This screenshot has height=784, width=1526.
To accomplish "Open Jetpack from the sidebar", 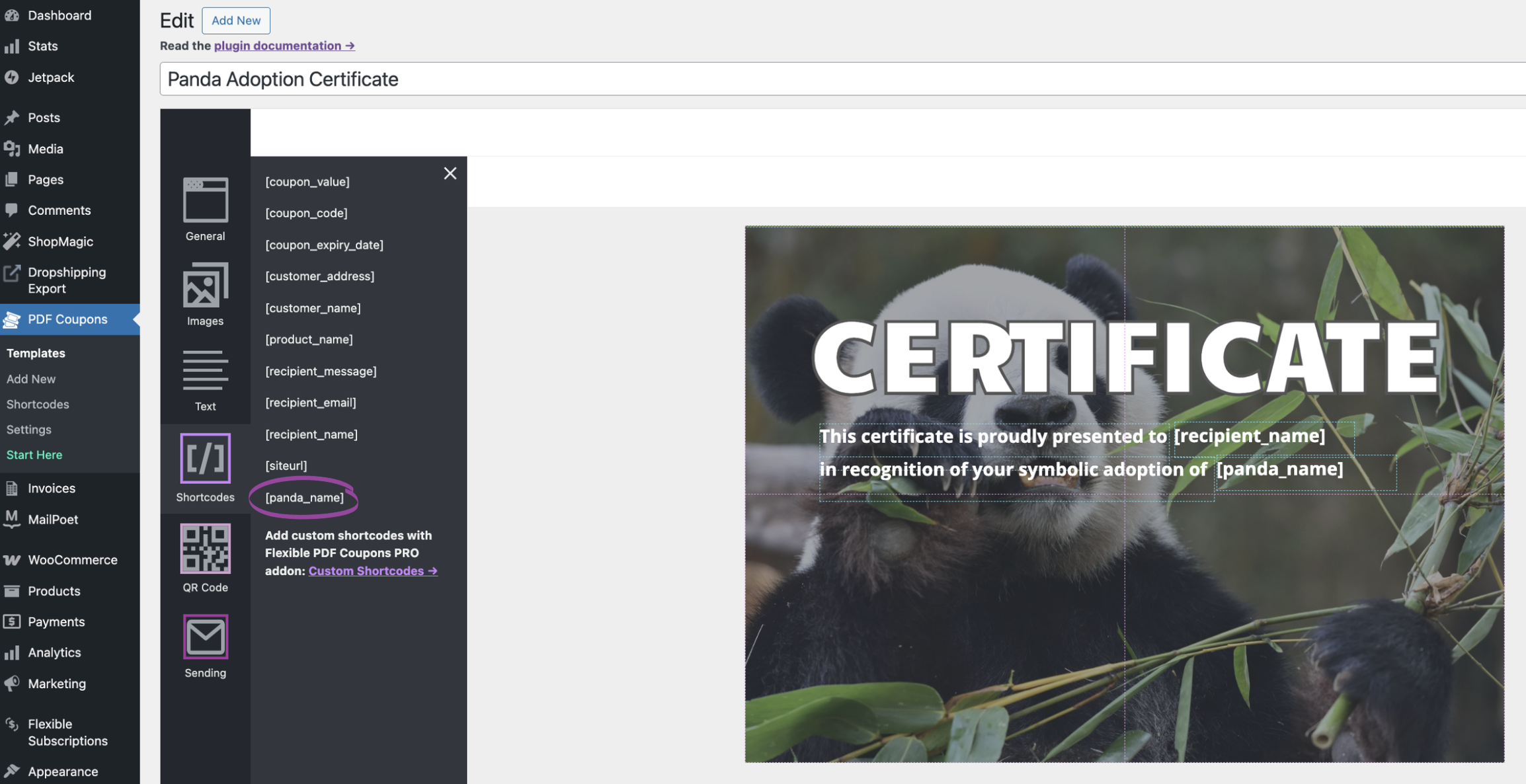I will (52, 77).
